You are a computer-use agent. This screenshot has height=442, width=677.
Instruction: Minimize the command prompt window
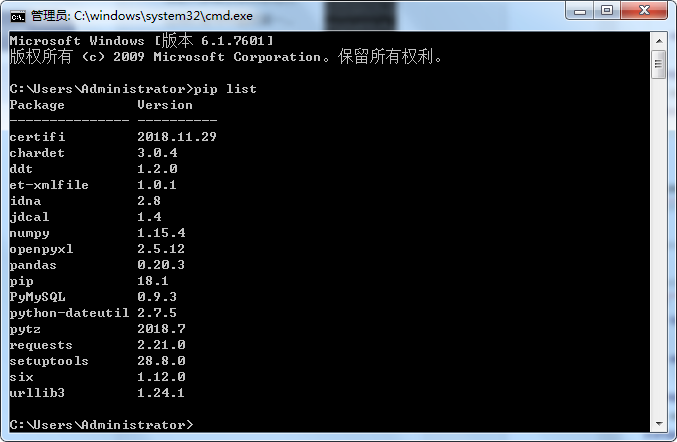(580, 11)
